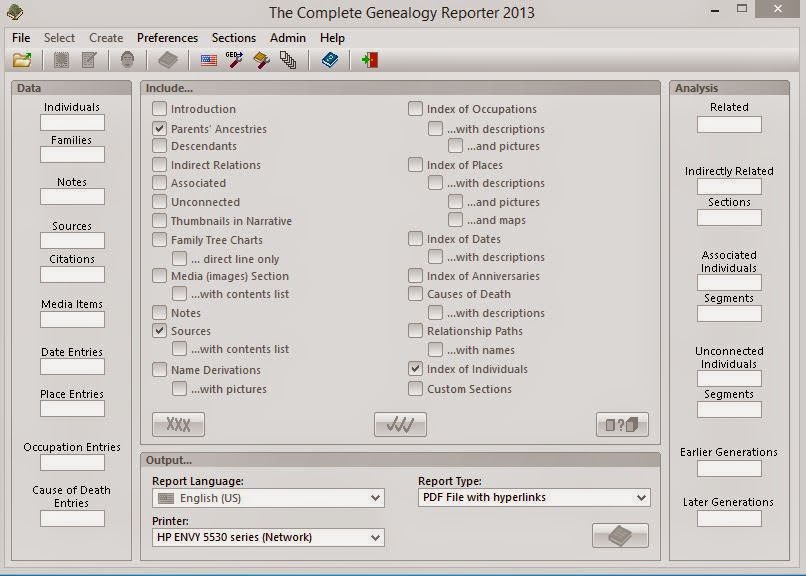Open the Select menu

tap(59, 38)
